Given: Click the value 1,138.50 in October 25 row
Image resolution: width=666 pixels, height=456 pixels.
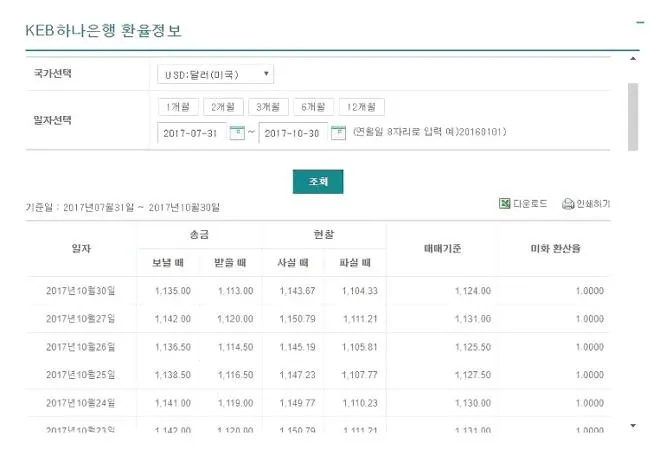Looking at the screenshot, I should click(173, 375).
